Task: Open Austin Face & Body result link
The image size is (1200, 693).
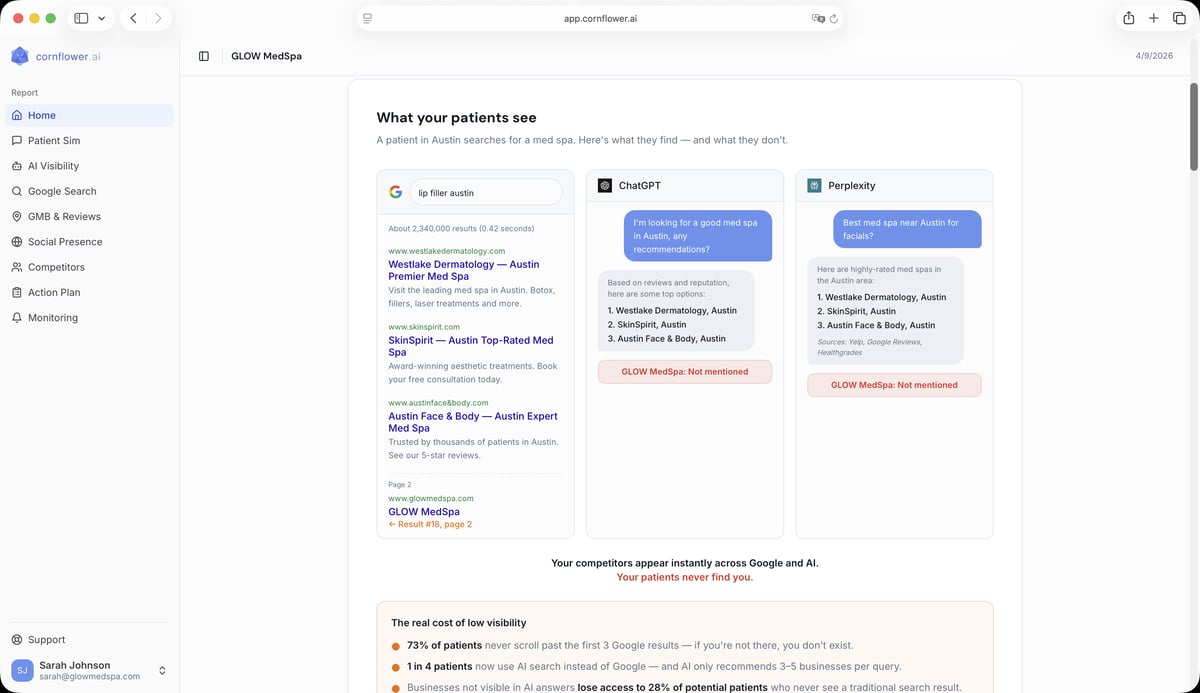Action: pos(473,422)
